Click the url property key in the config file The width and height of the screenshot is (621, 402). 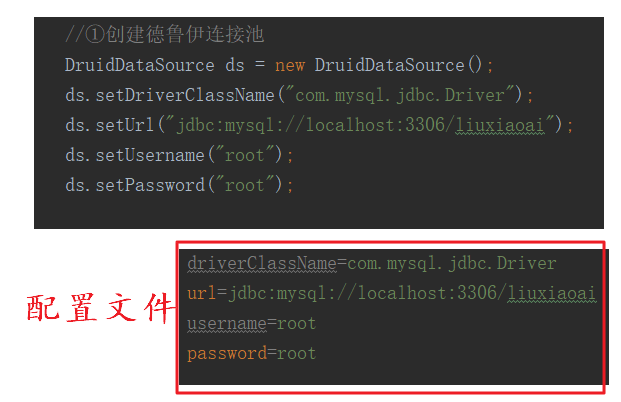[x=202, y=293]
